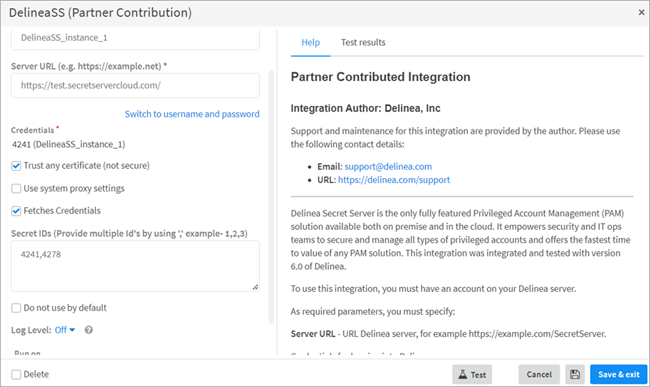Switch to the Help tab

tap(310, 42)
